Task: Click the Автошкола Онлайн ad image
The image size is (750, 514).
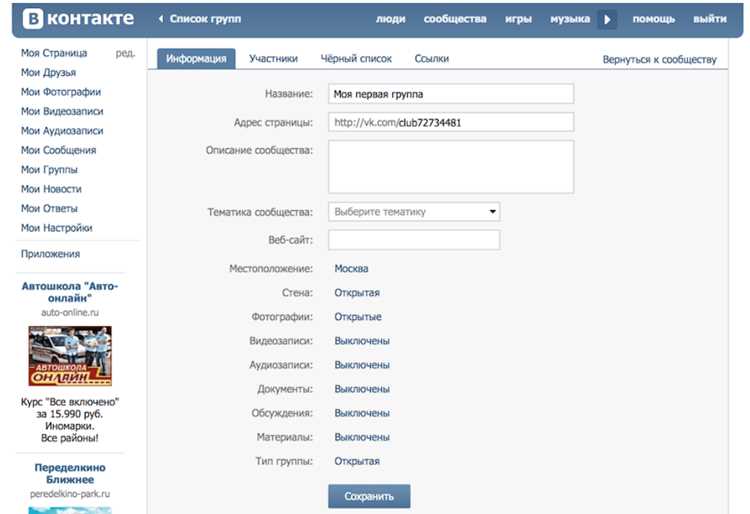Action: (x=70, y=356)
